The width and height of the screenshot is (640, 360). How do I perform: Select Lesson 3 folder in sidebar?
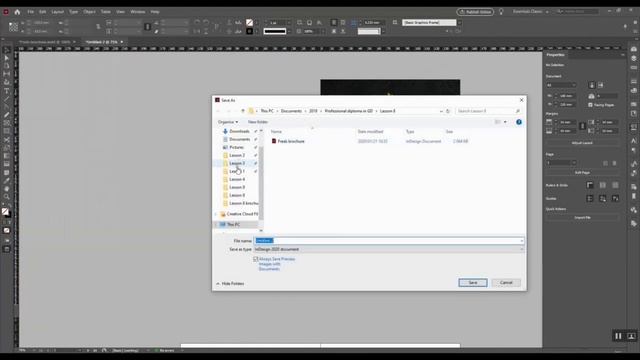pos(237,163)
